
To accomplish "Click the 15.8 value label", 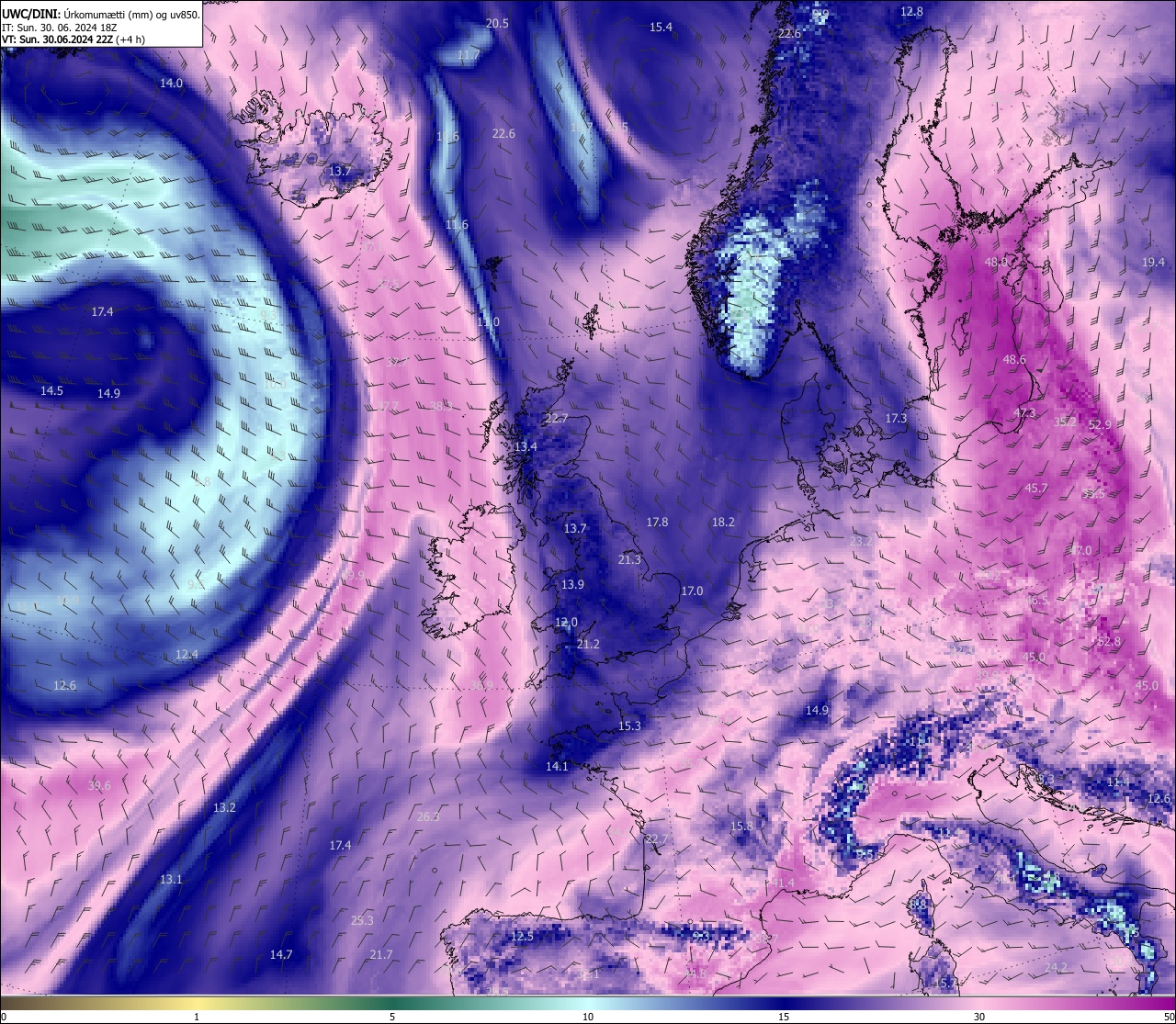I will [x=741, y=826].
